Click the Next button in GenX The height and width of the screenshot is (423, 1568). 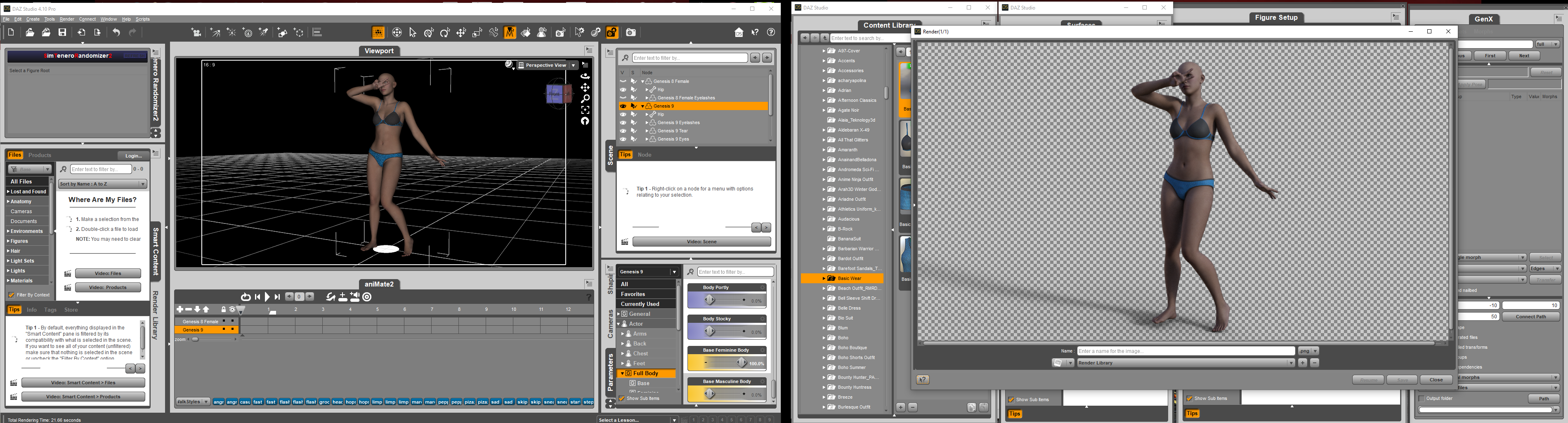click(x=1524, y=56)
